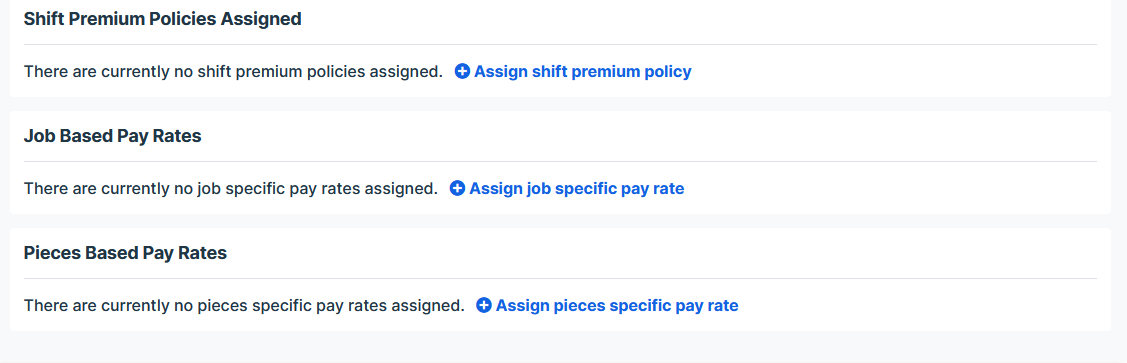Click the plus icon beside job specific pay rate
Viewport: 1127px width, 363px height.
[x=457, y=188]
